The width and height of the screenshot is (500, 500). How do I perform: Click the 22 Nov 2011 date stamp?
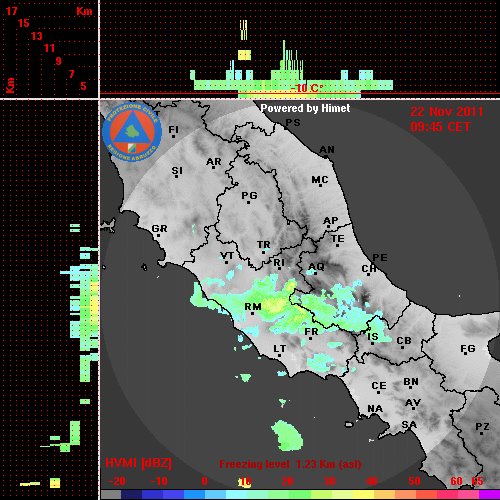(x=447, y=112)
